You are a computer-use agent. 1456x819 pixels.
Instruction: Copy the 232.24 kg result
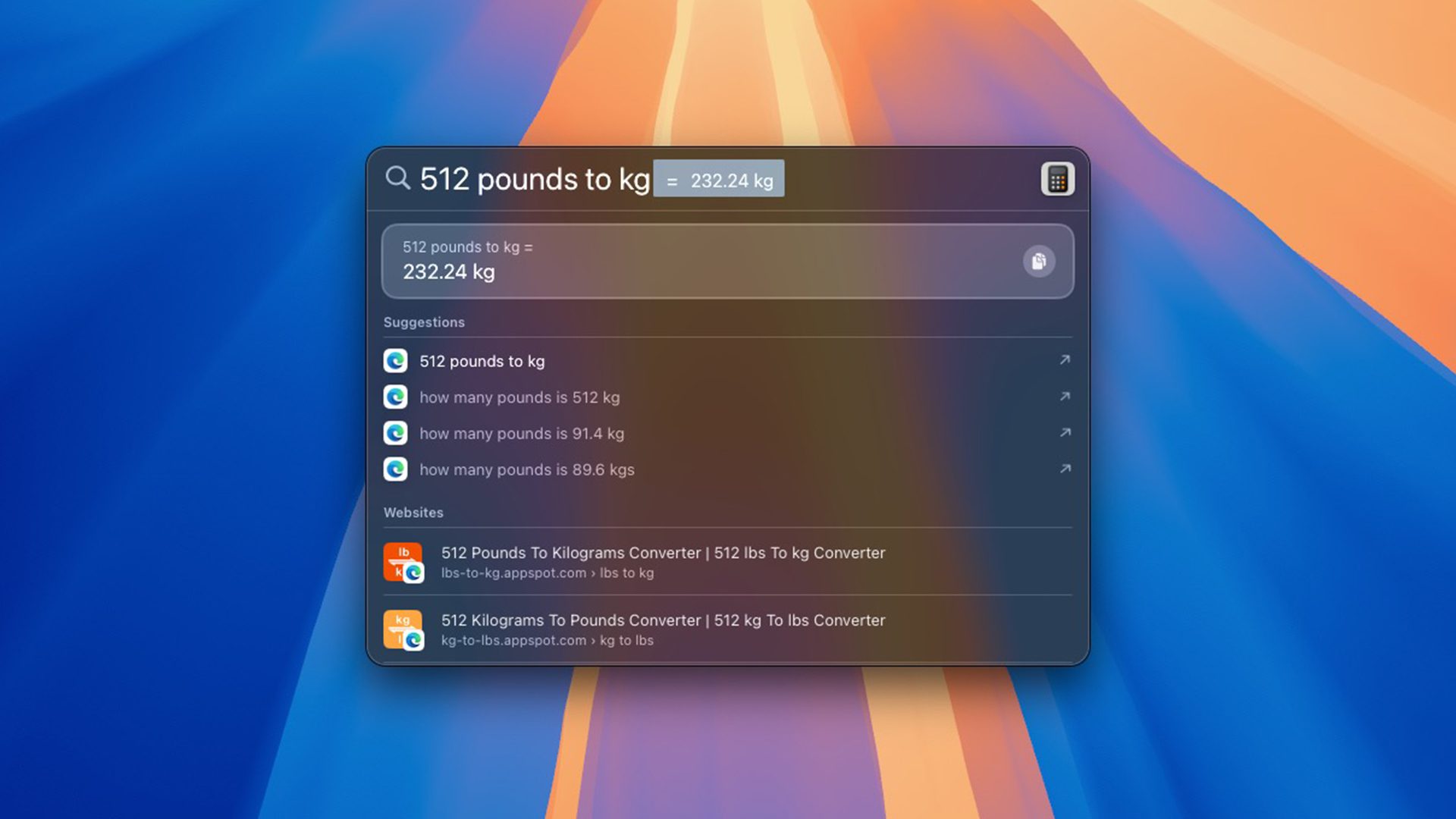pos(1039,262)
